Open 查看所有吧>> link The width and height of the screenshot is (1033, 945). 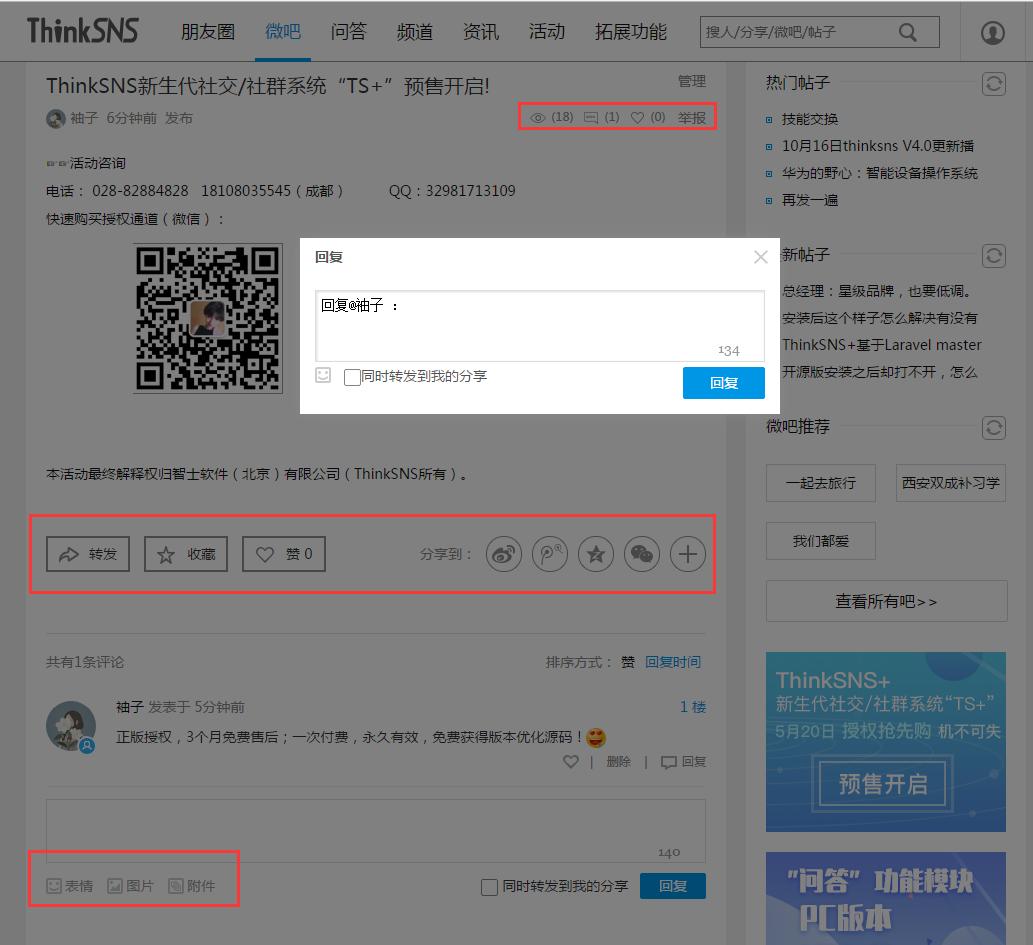coord(885,601)
